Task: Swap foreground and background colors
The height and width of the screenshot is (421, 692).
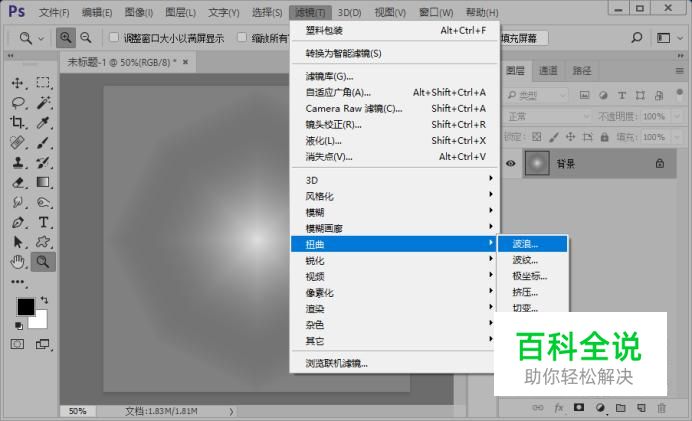Action: pos(44,300)
